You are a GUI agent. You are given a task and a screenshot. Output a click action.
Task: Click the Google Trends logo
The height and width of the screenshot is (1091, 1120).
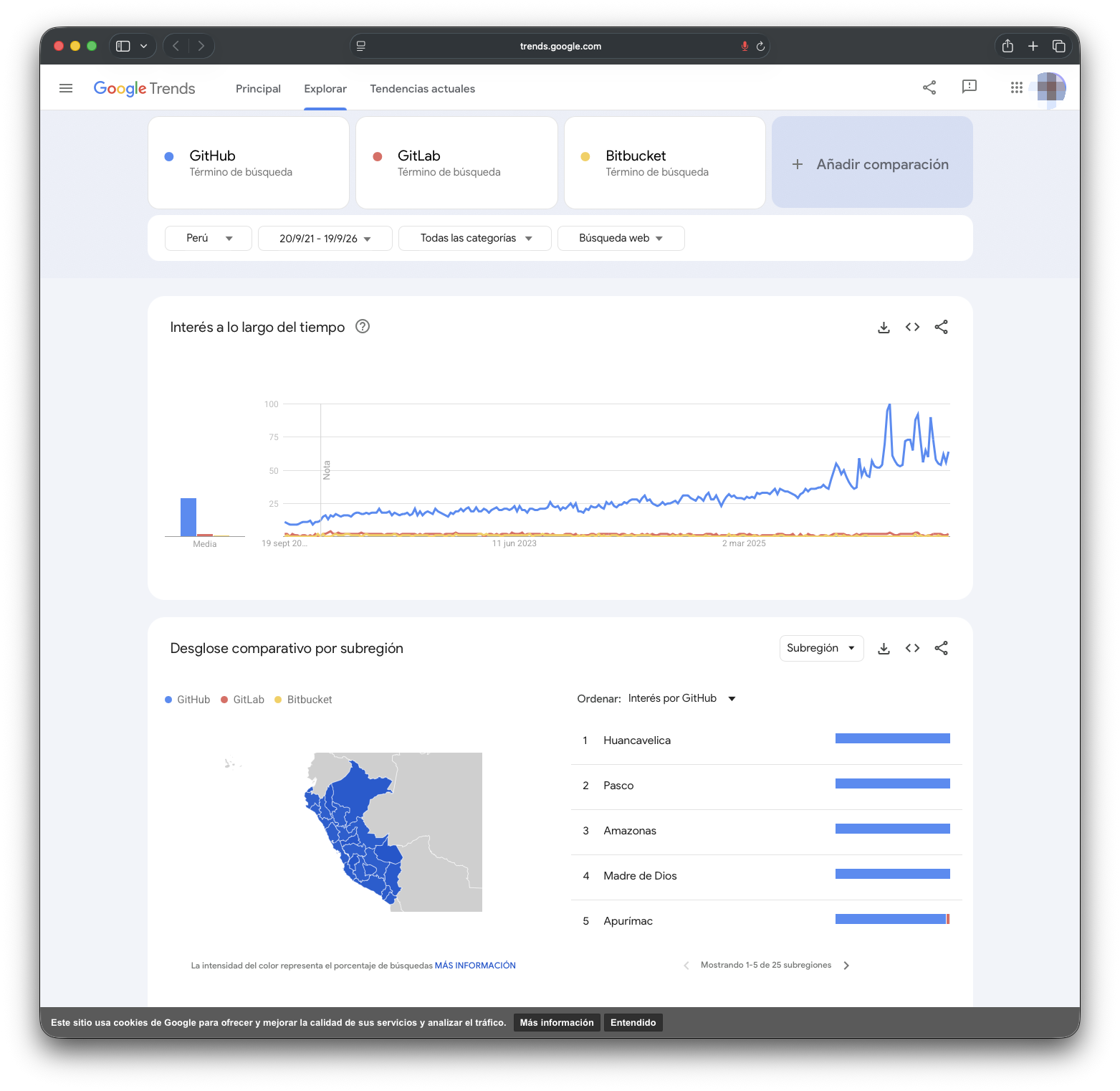click(x=144, y=88)
